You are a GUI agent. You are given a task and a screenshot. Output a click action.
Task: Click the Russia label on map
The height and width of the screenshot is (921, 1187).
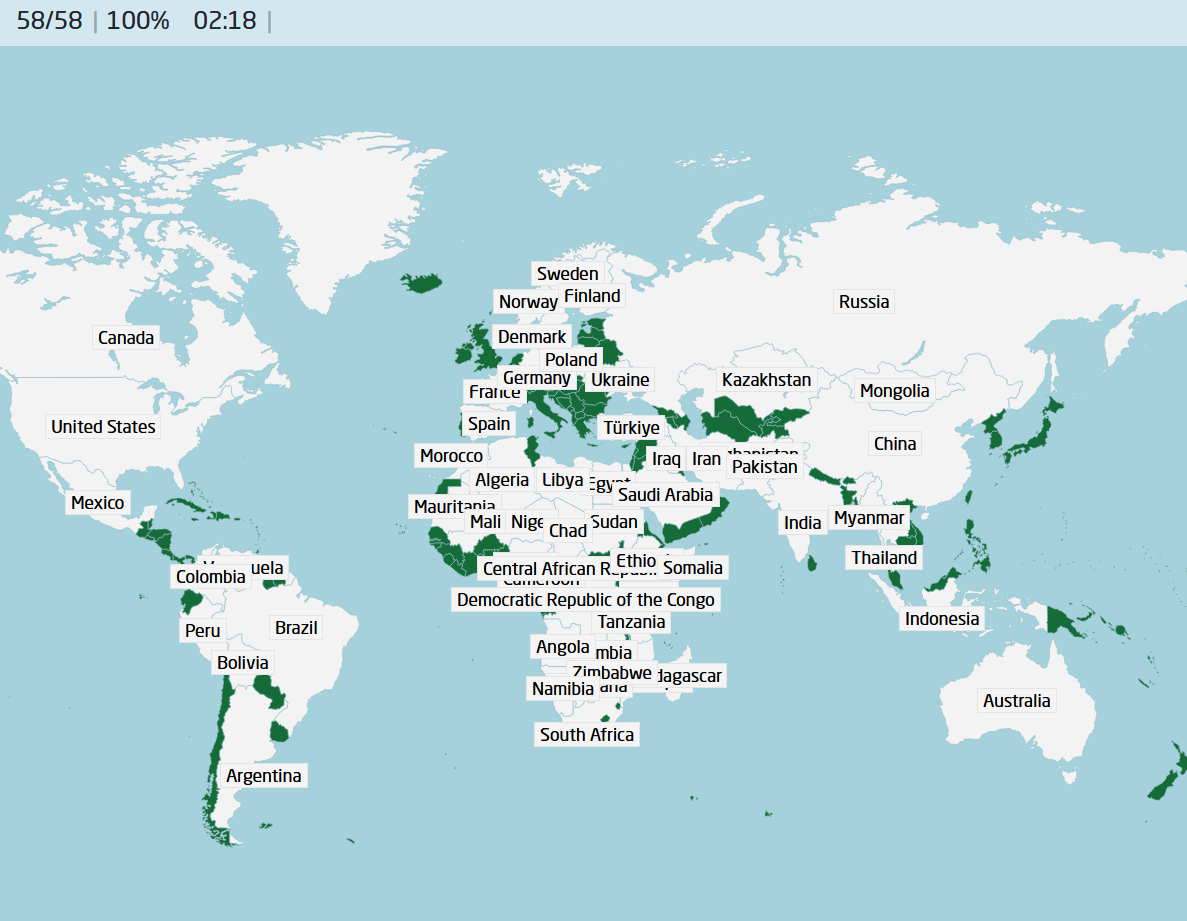[863, 302]
